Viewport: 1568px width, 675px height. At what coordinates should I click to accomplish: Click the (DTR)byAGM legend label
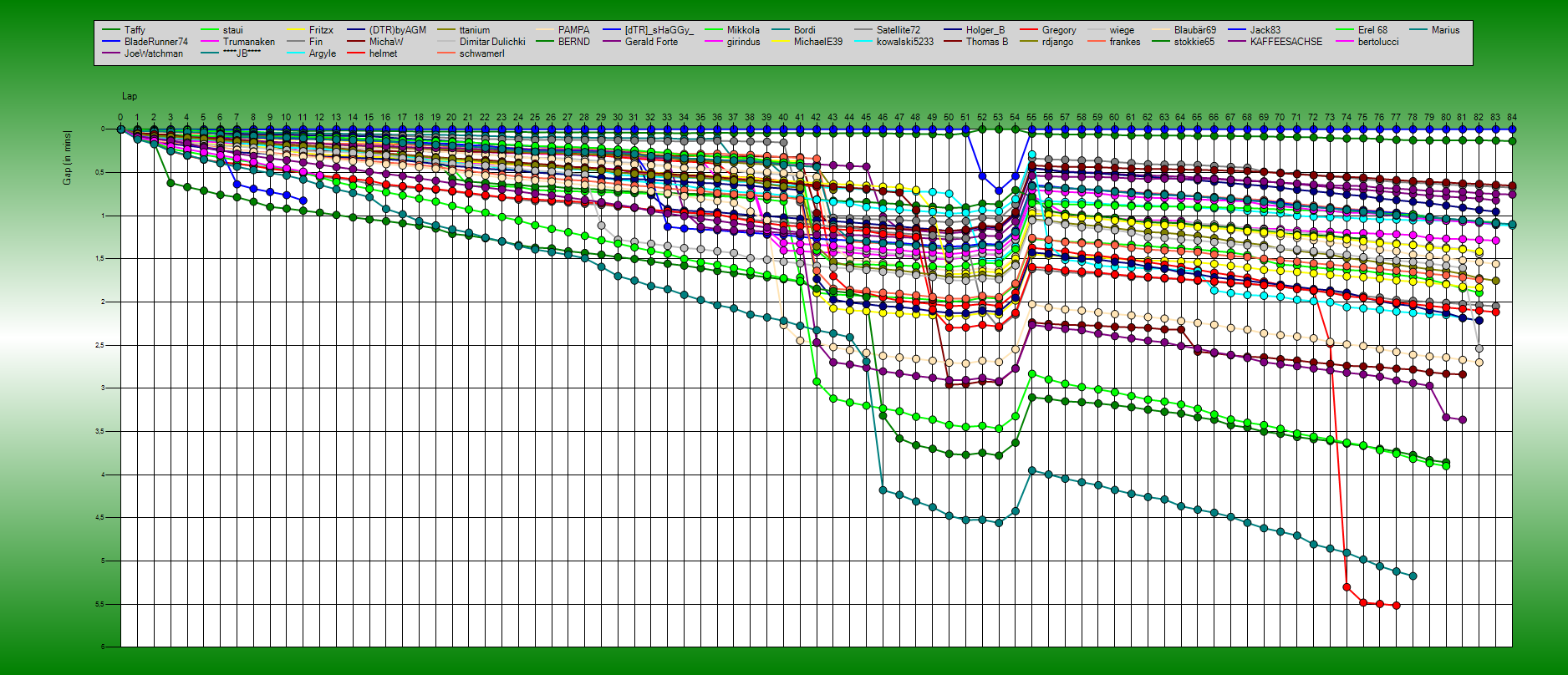397,30
